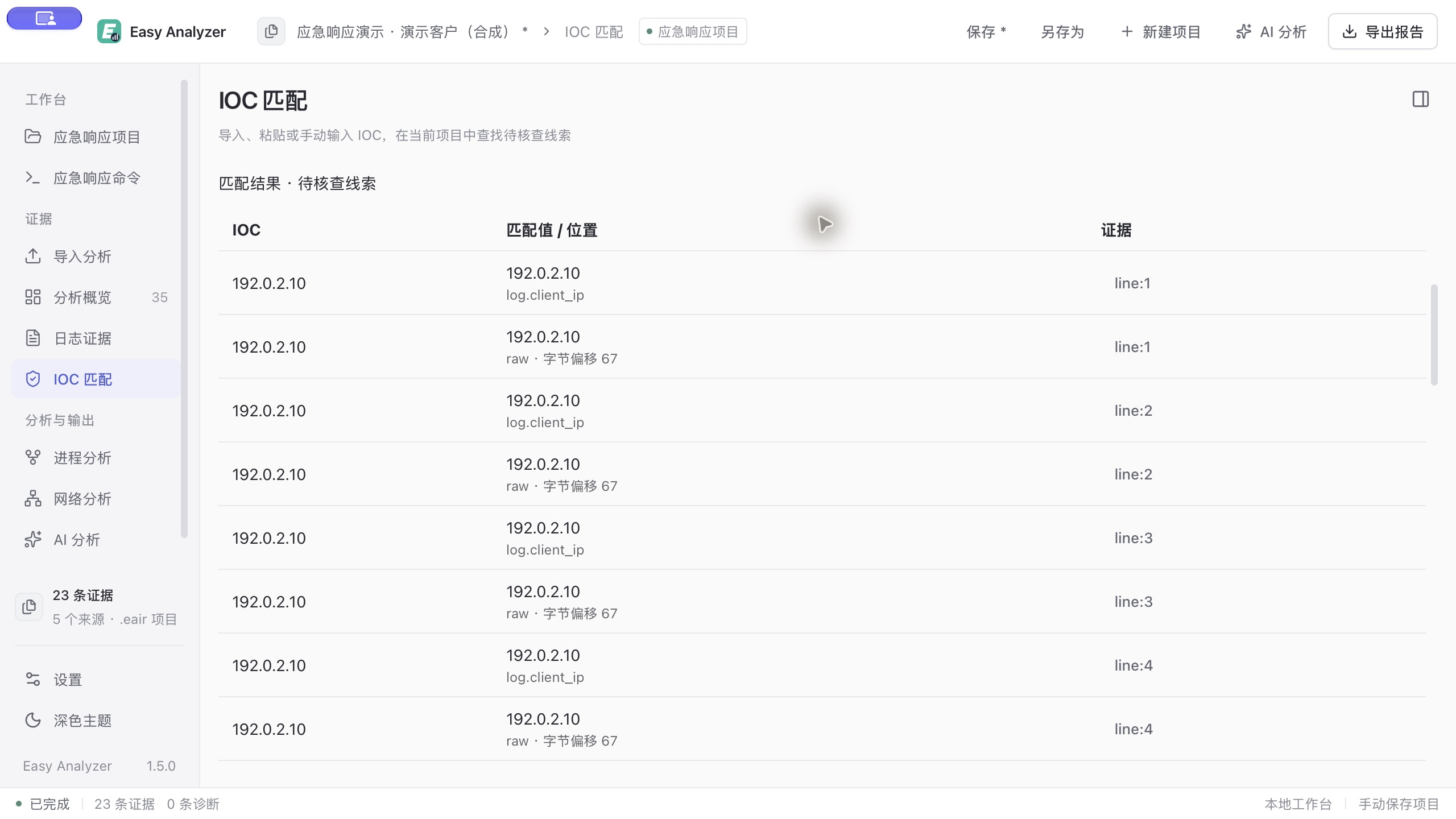This screenshot has height=819, width=1456.
Task: Click the IOC column header
Action: point(246,230)
